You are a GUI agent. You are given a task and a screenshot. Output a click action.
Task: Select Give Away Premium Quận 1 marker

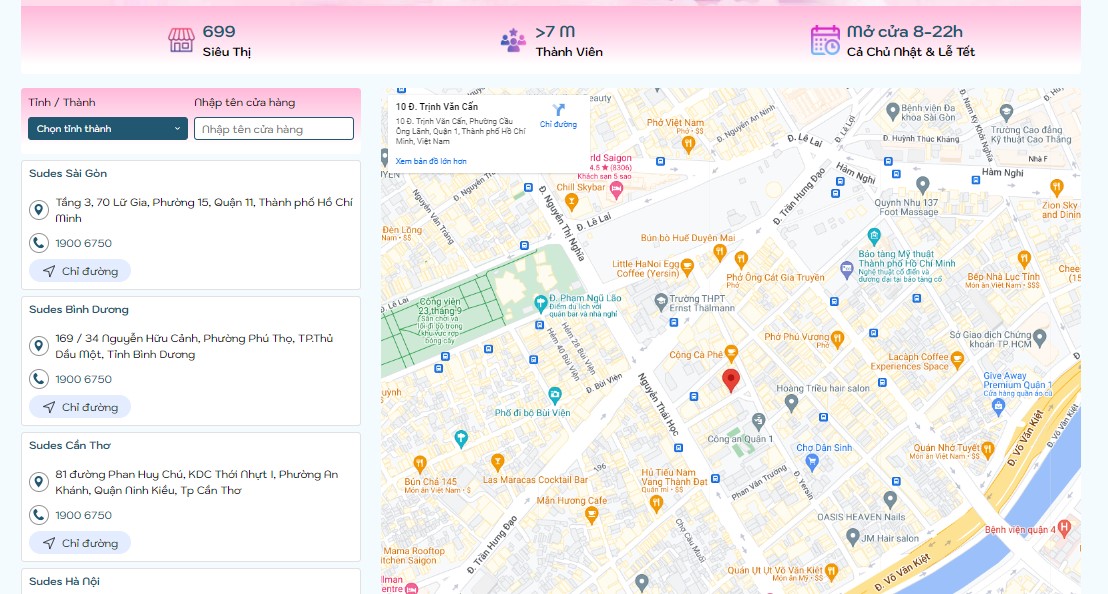(998, 406)
